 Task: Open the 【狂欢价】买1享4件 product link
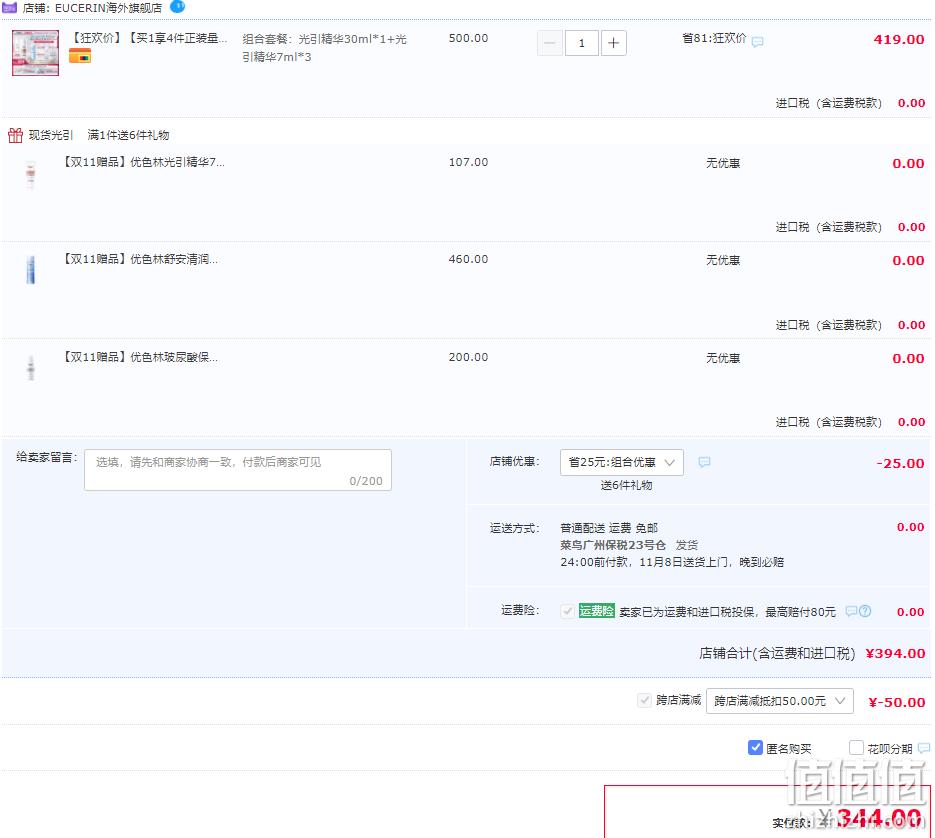(x=149, y=38)
